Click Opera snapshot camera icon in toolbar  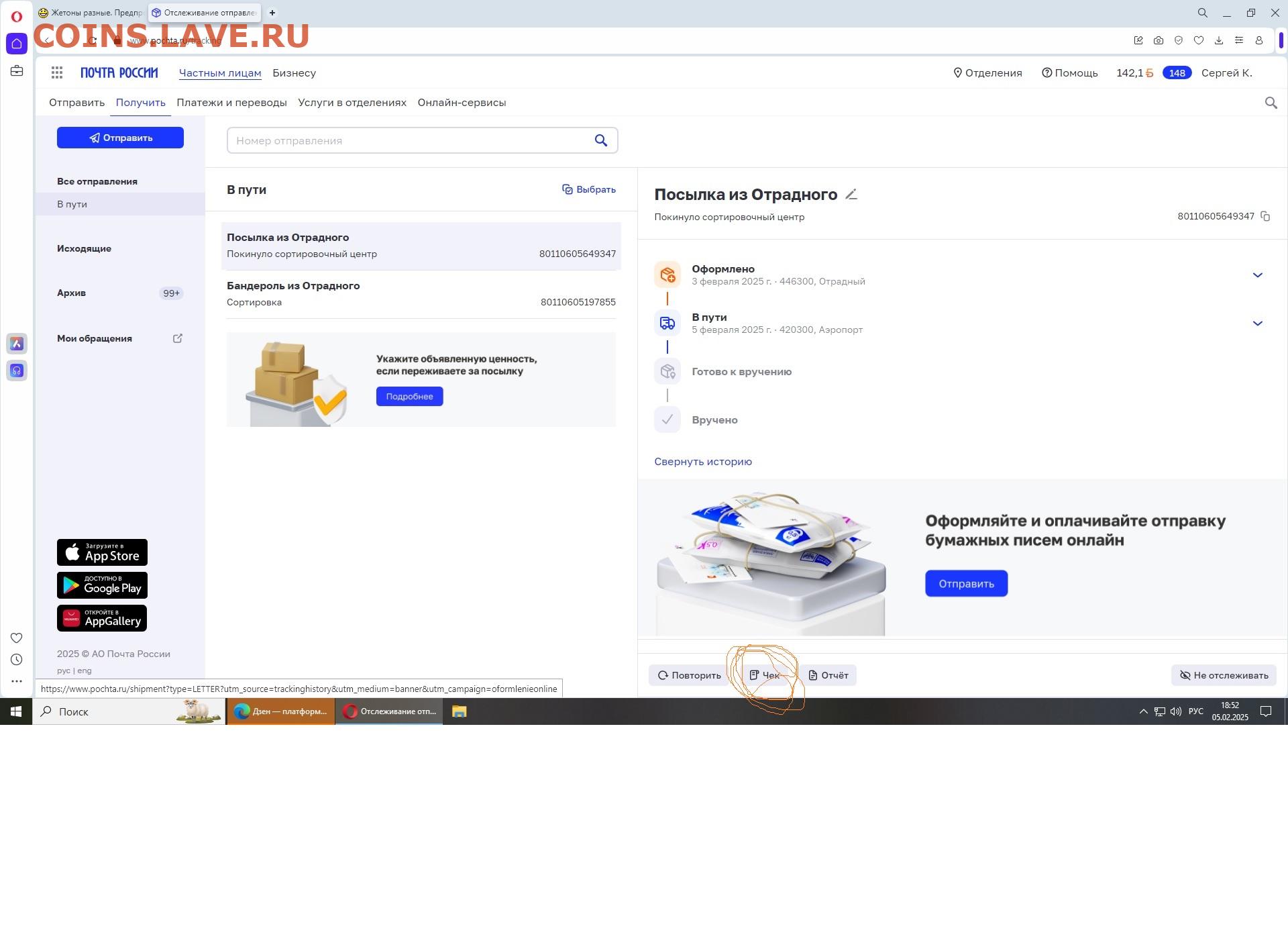(x=1159, y=40)
